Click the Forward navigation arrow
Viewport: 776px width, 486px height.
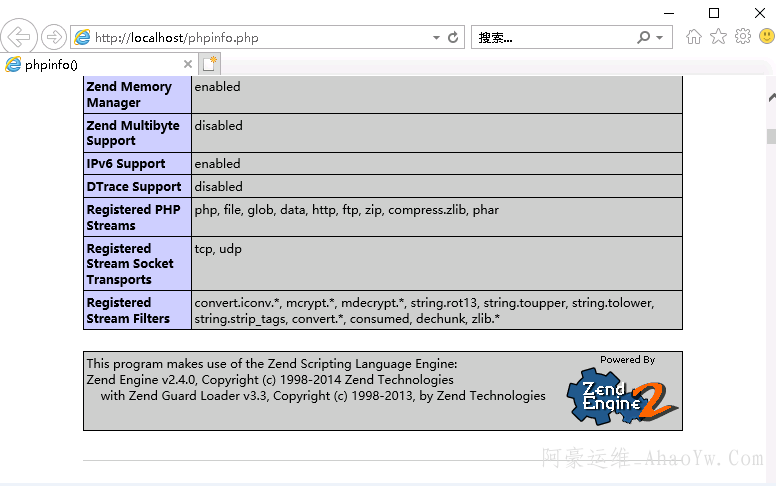[53, 37]
